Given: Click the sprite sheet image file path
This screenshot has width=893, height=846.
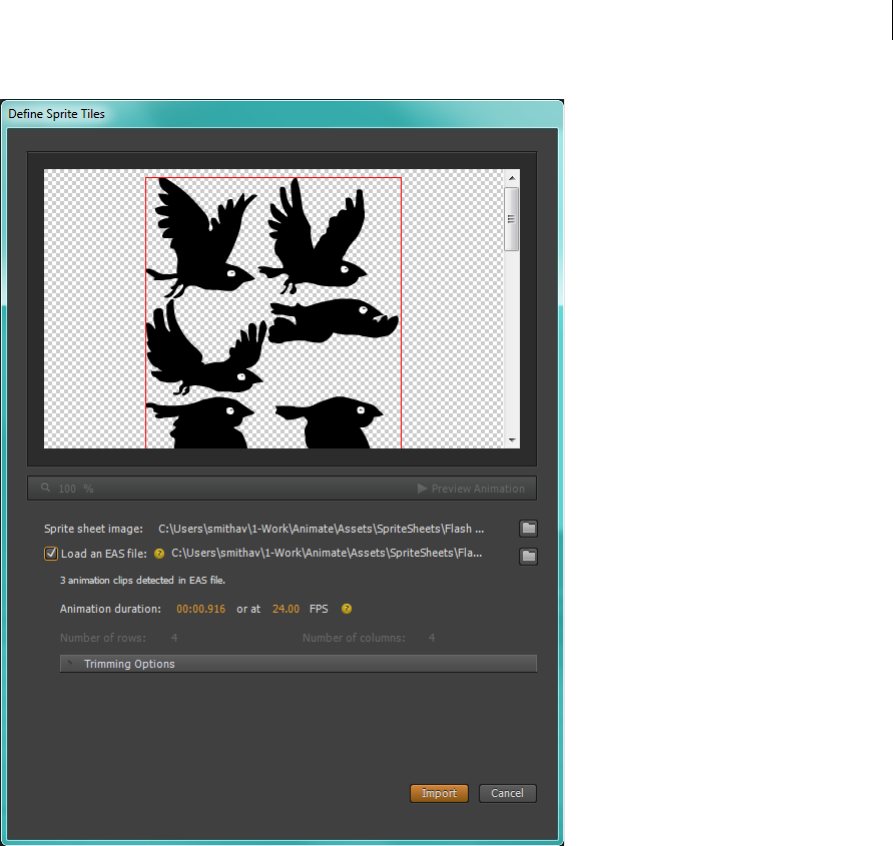Looking at the screenshot, I should pos(321,529).
